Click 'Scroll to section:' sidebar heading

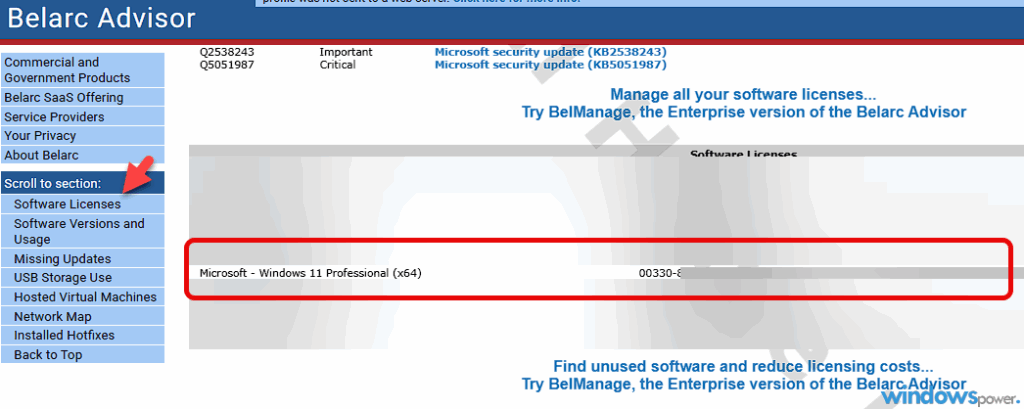(x=82, y=184)
